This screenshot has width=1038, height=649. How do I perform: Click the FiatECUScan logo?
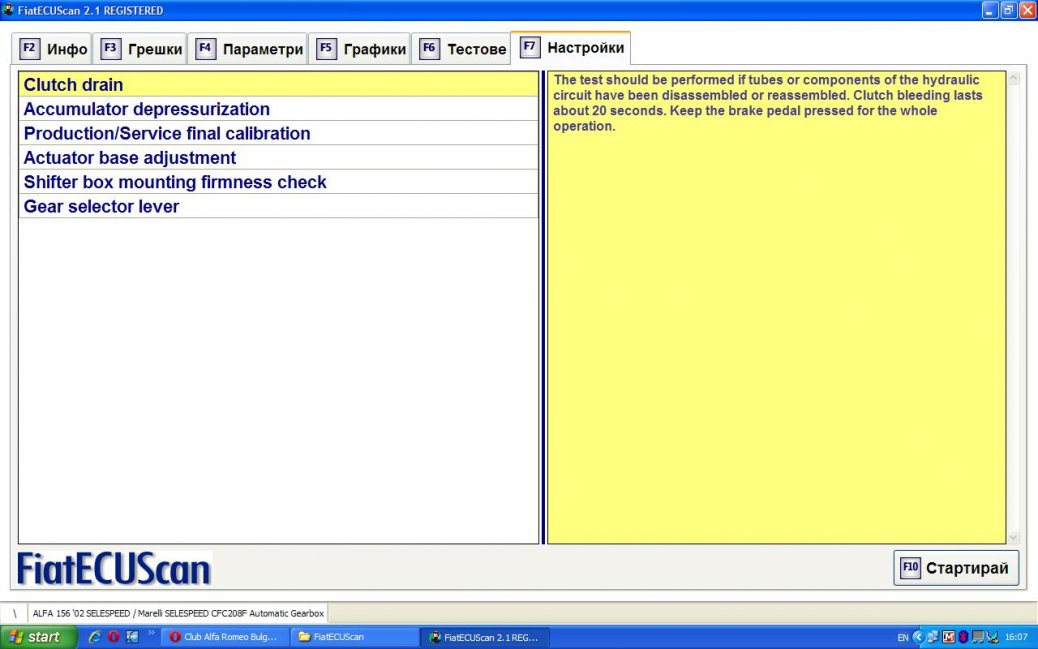114,568
